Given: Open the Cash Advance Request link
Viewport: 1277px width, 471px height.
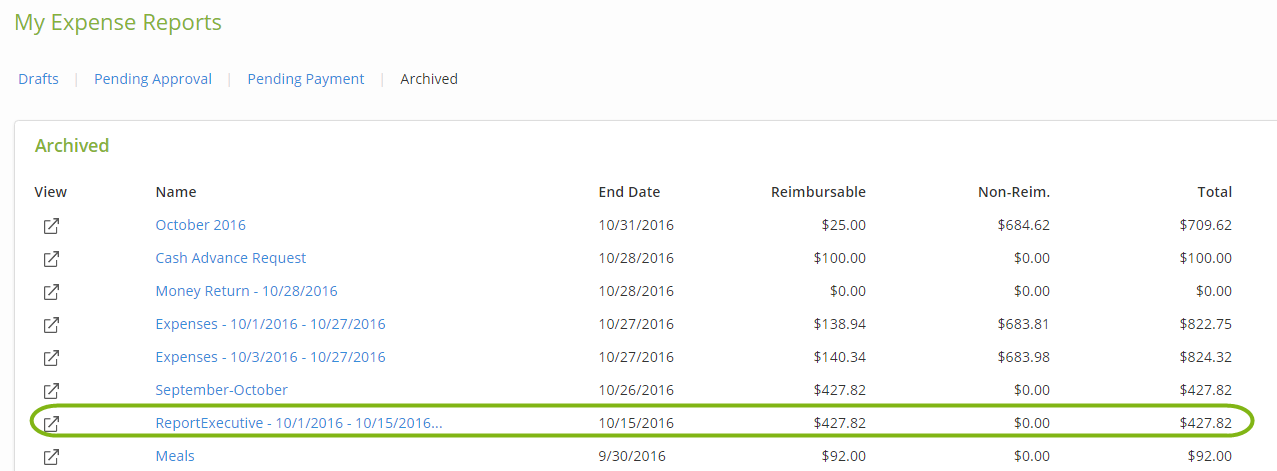Looking at the screenshot, I should pyautogui.click(x=231, y=258).
